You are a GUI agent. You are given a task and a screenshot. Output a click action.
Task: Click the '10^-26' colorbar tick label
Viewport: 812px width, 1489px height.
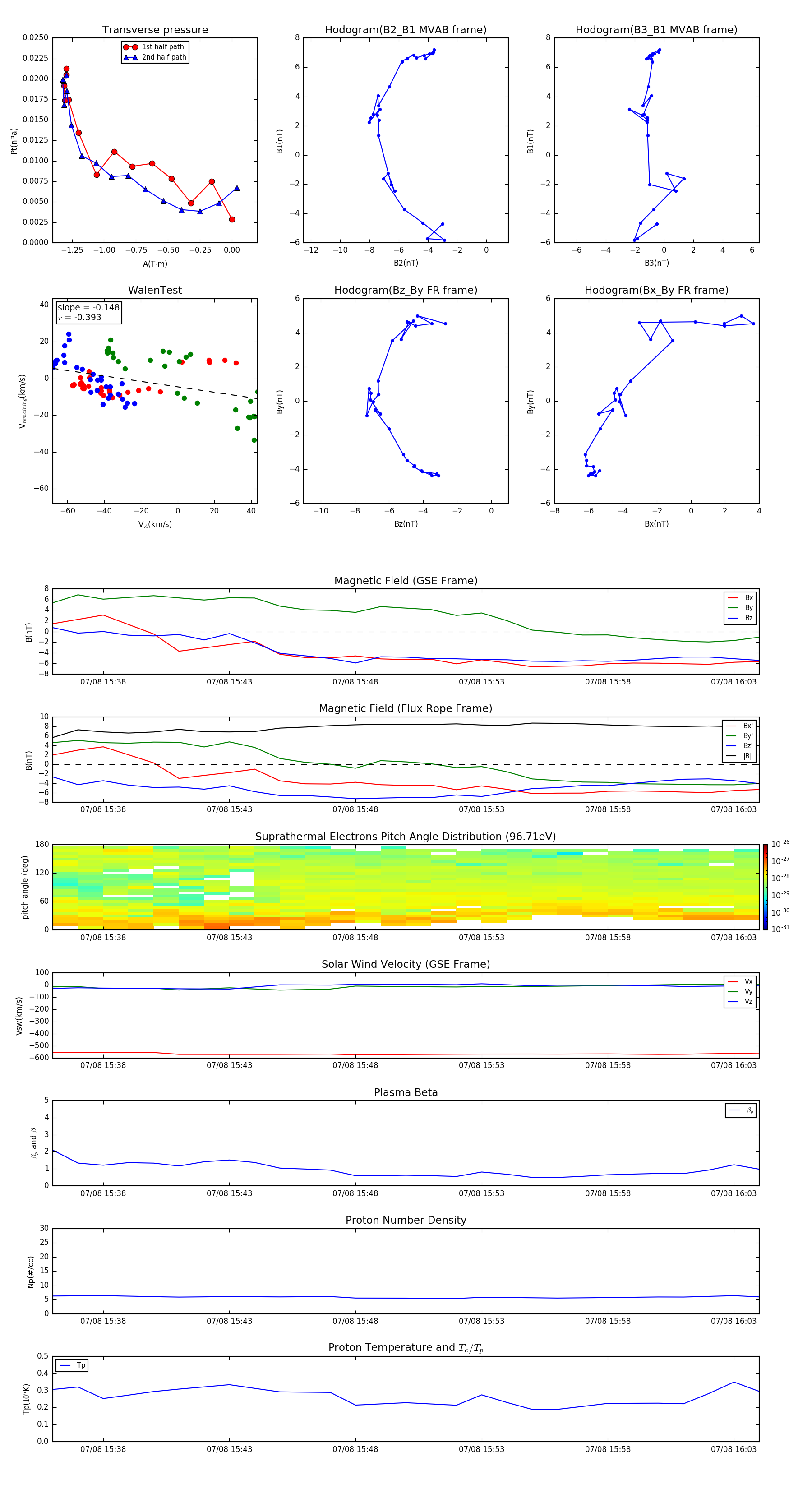(x=780, y=844)
